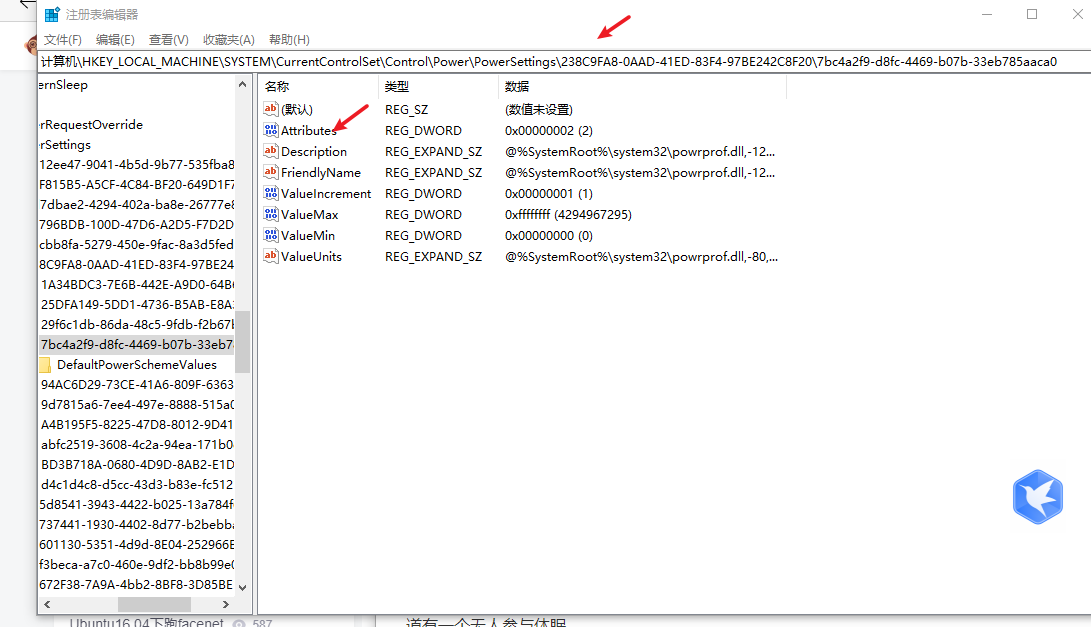Click ValueMax data 0xffffffff
This screenshot has height=627, width=1091.
coord(568,214)
